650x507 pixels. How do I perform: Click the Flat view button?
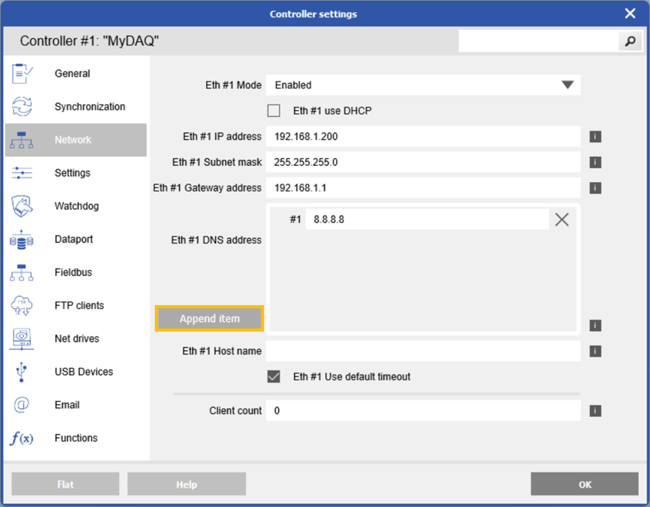coord(65,484)
